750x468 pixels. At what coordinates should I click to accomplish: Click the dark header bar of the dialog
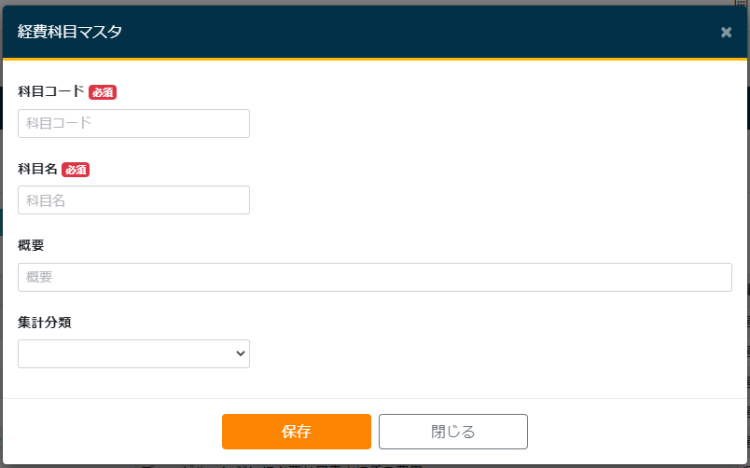[400, 32]
